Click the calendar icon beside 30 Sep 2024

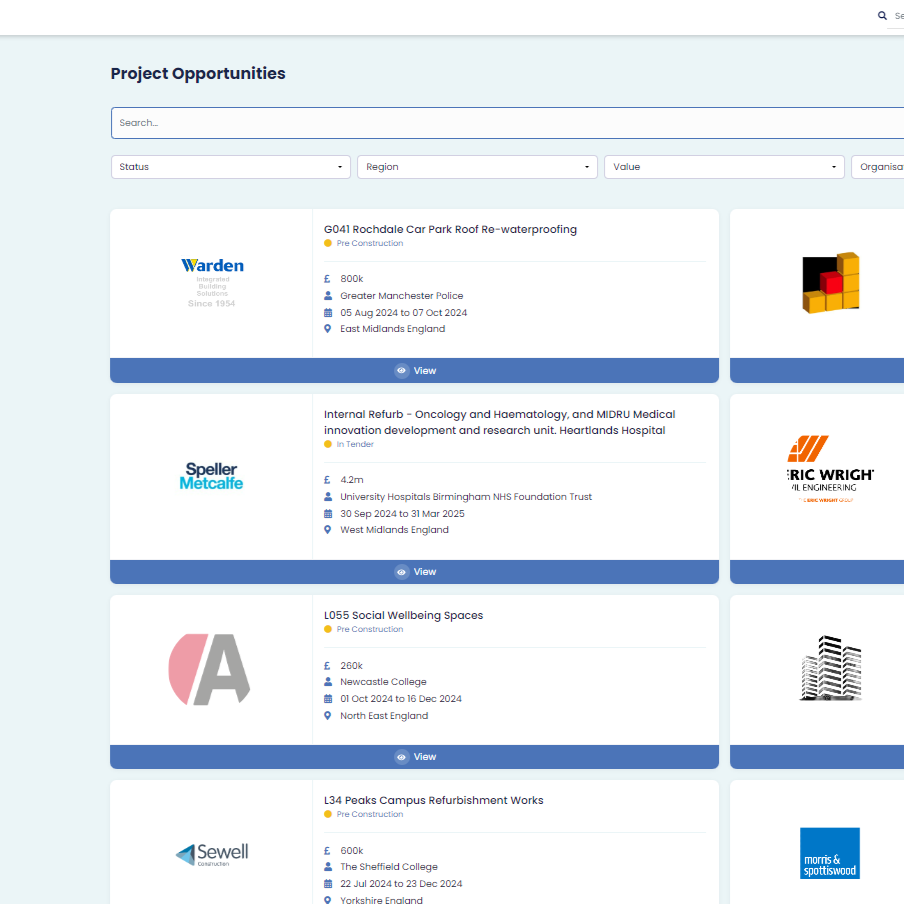coord(328,513)
